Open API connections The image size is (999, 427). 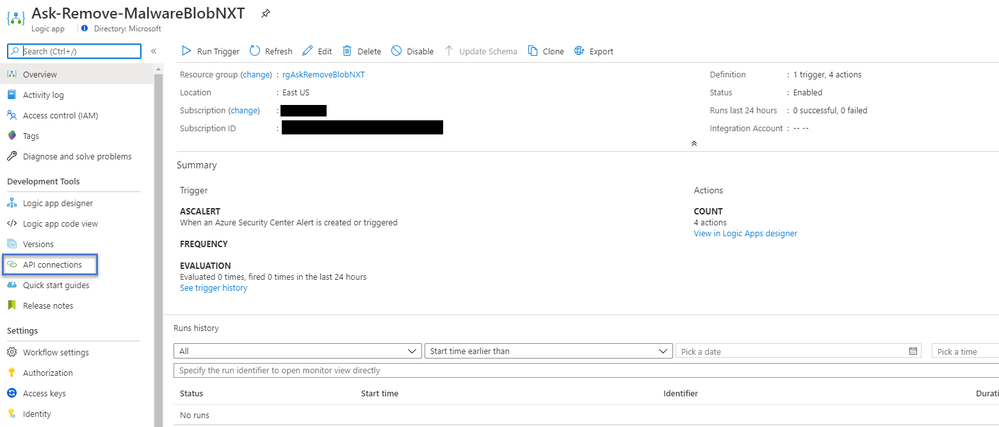(50, 264)
